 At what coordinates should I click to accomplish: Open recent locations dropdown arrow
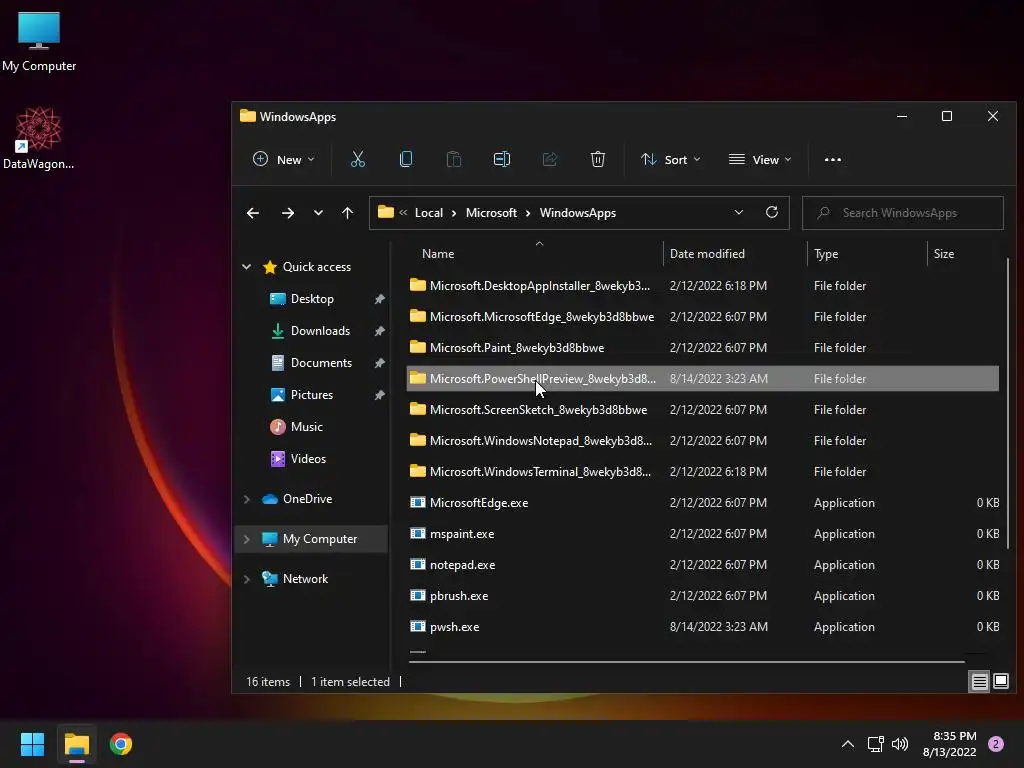(x=318, y=213)
